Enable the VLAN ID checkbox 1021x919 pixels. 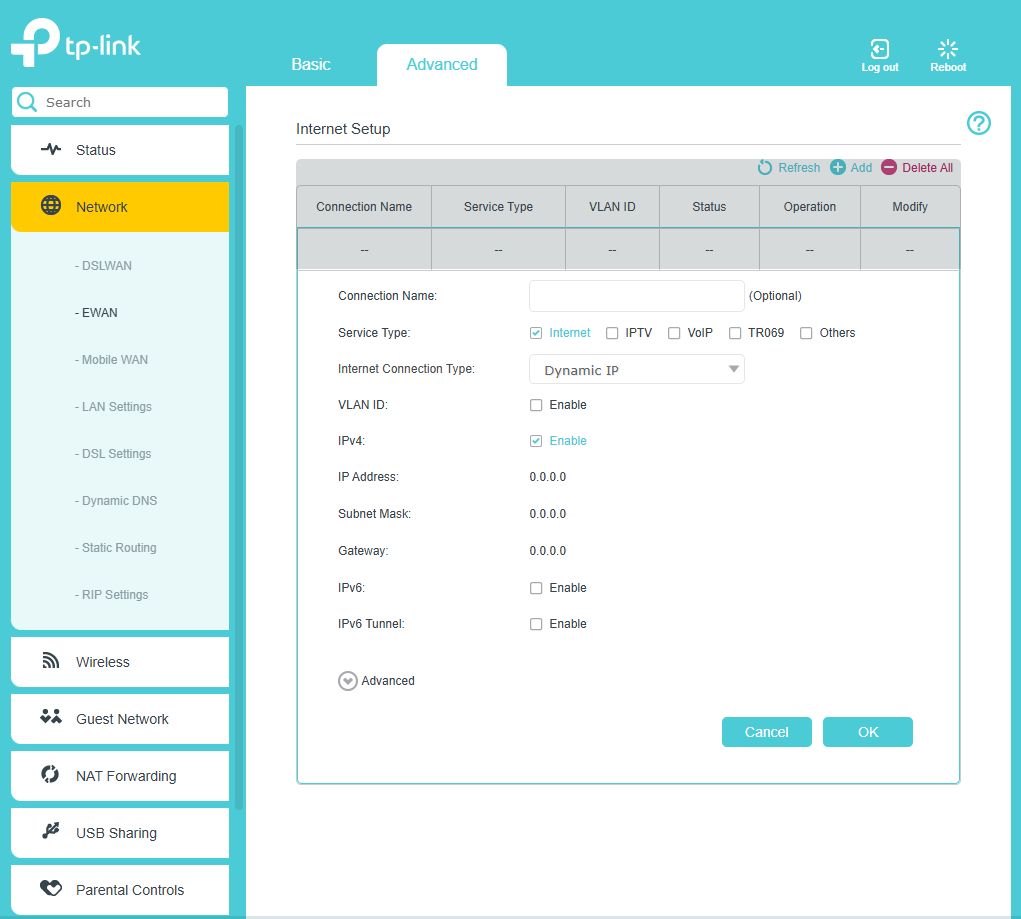coord(536,405)
